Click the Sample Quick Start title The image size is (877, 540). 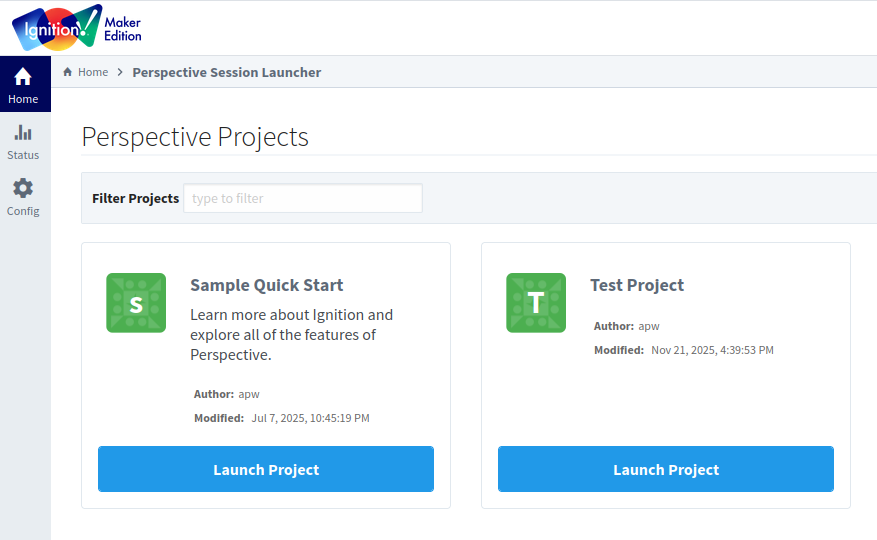click(266, 285)
